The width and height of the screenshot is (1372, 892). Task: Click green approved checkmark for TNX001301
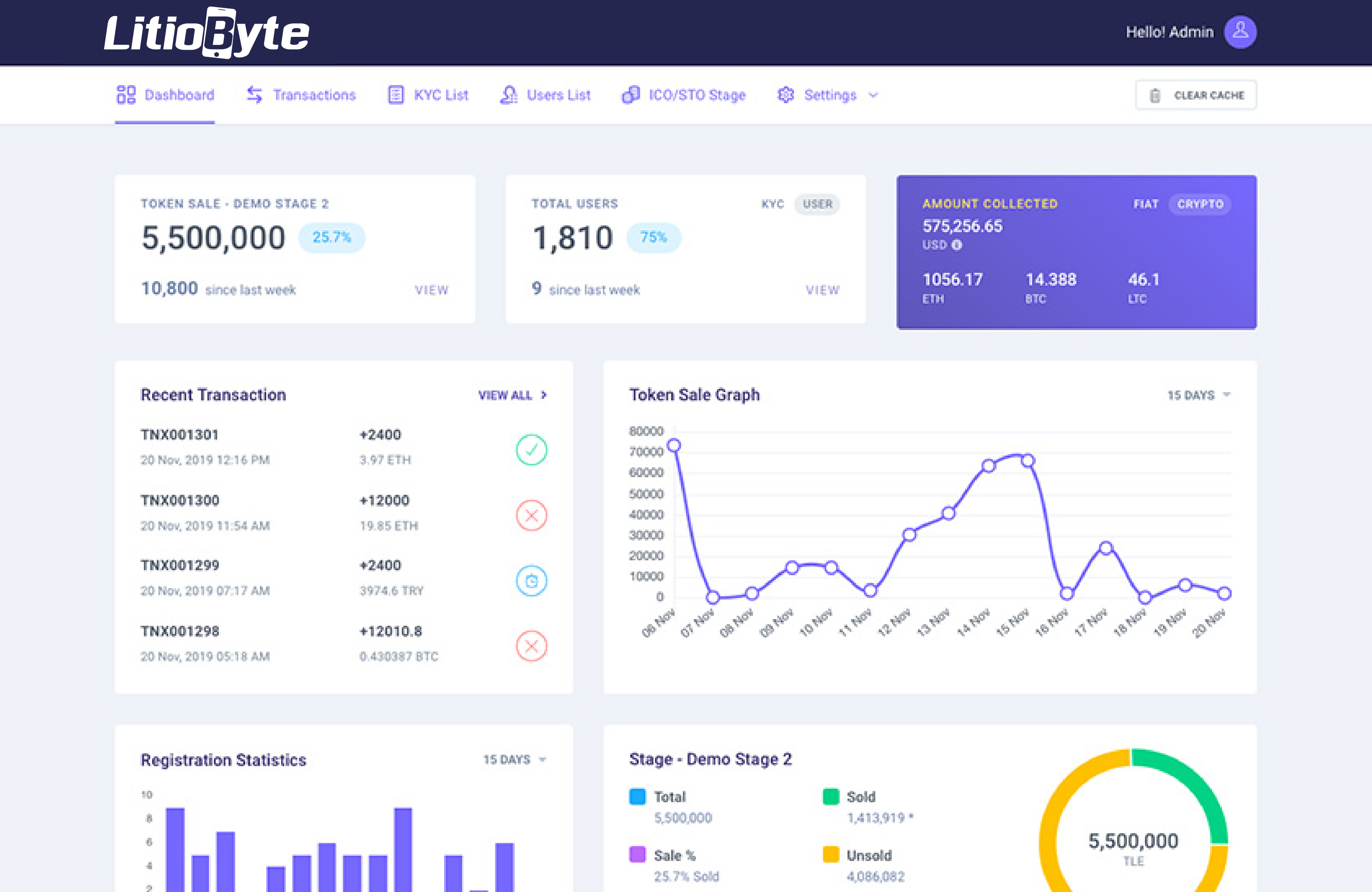click(531, 450)
